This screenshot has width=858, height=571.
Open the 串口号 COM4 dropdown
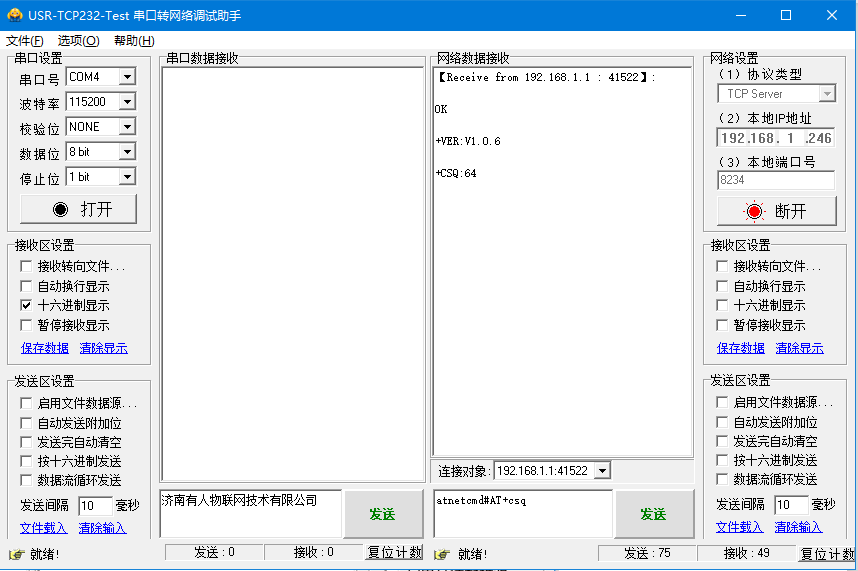click(127, 77)
